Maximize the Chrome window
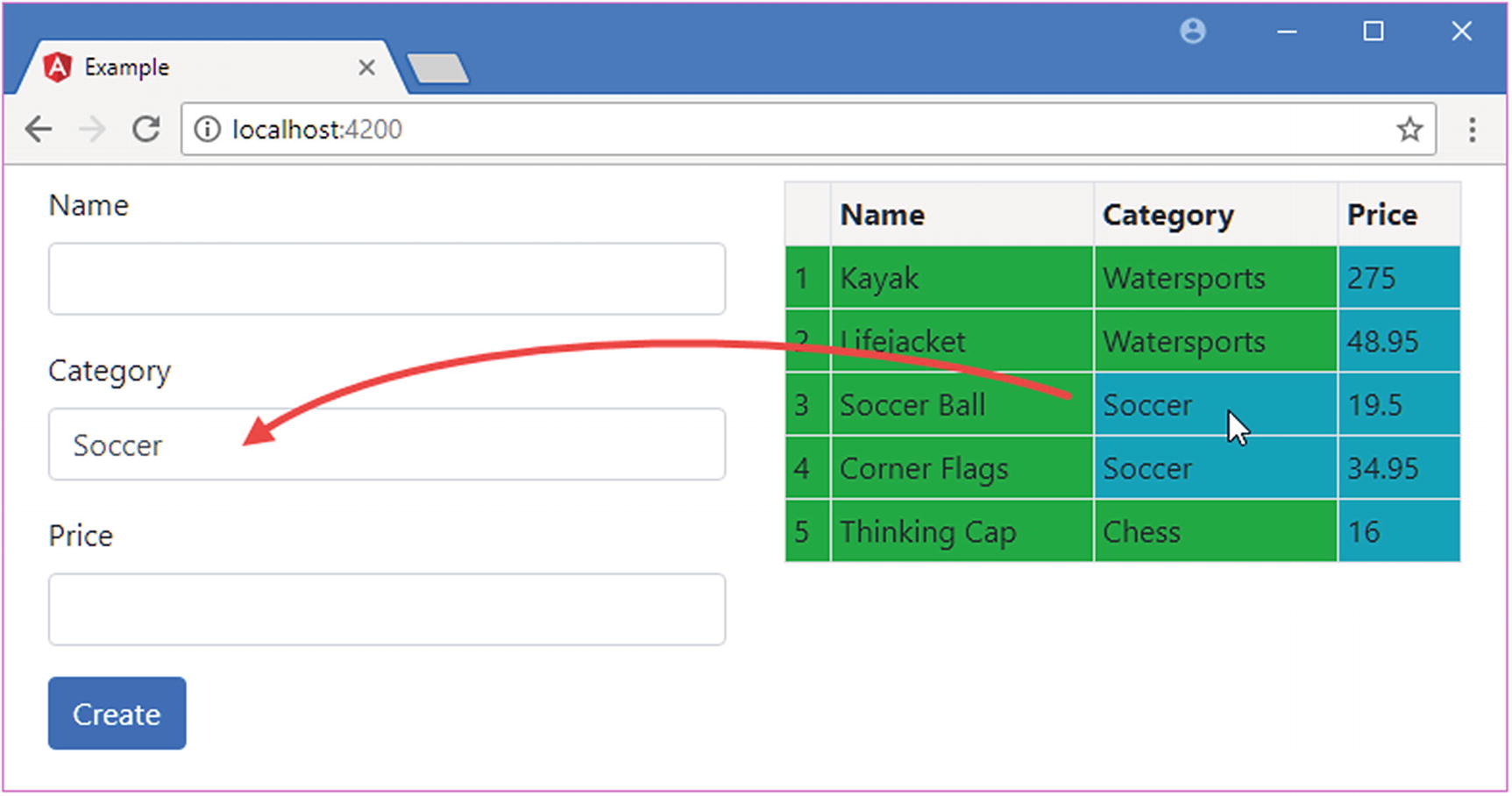Screen dimensions: 1512x796 [1374, 32]
